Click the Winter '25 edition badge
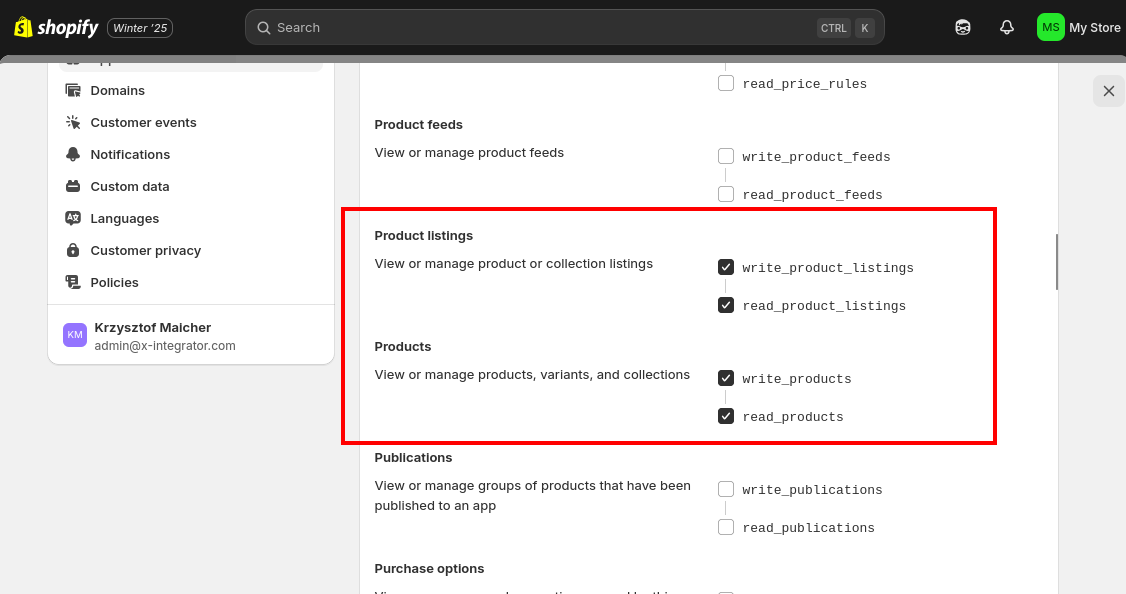The width and height of the screenshot is (1126, 594). click(x=140, y=28)
